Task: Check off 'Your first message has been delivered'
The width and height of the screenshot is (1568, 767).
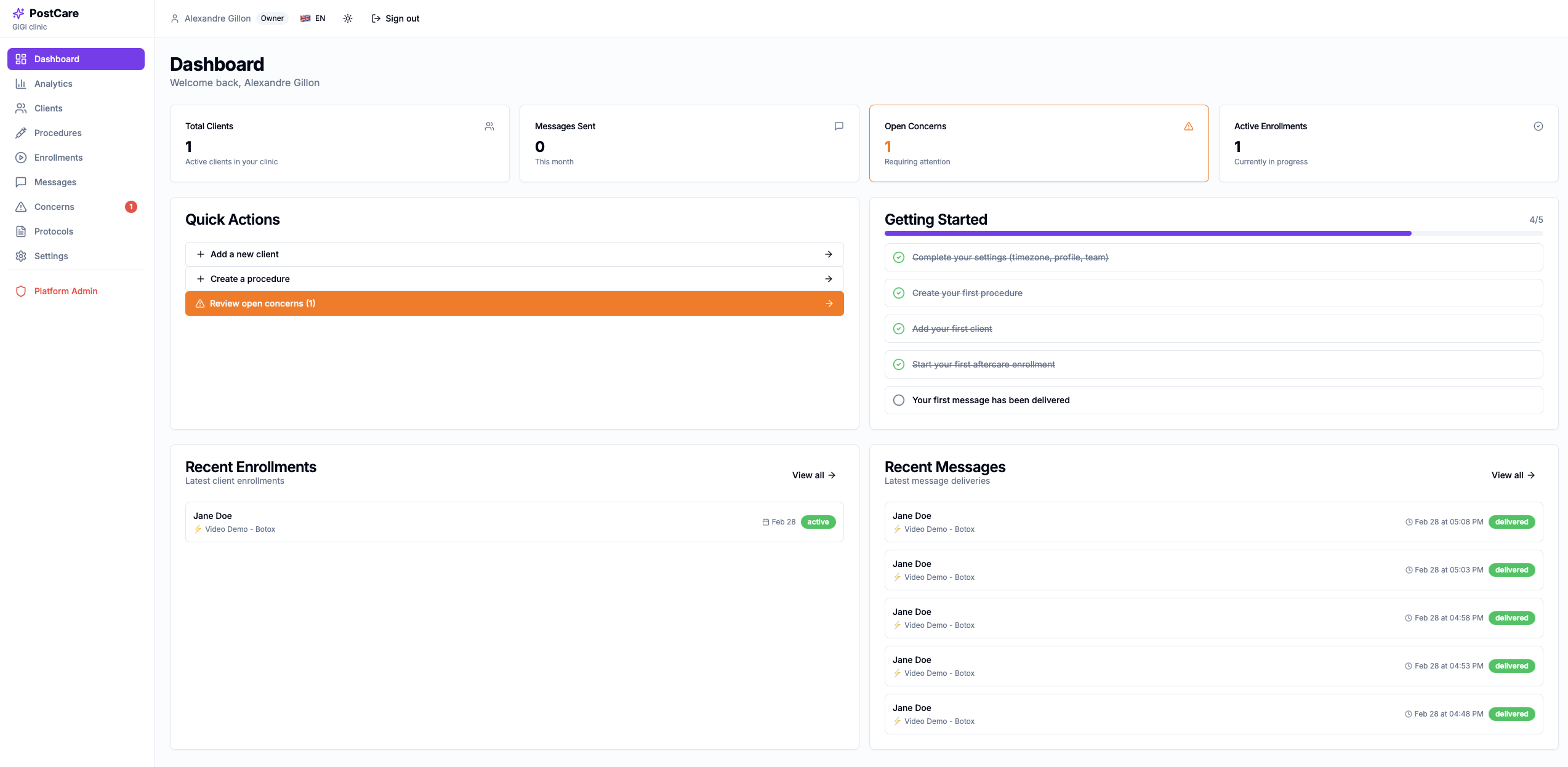Action: [x=898, y=400]
